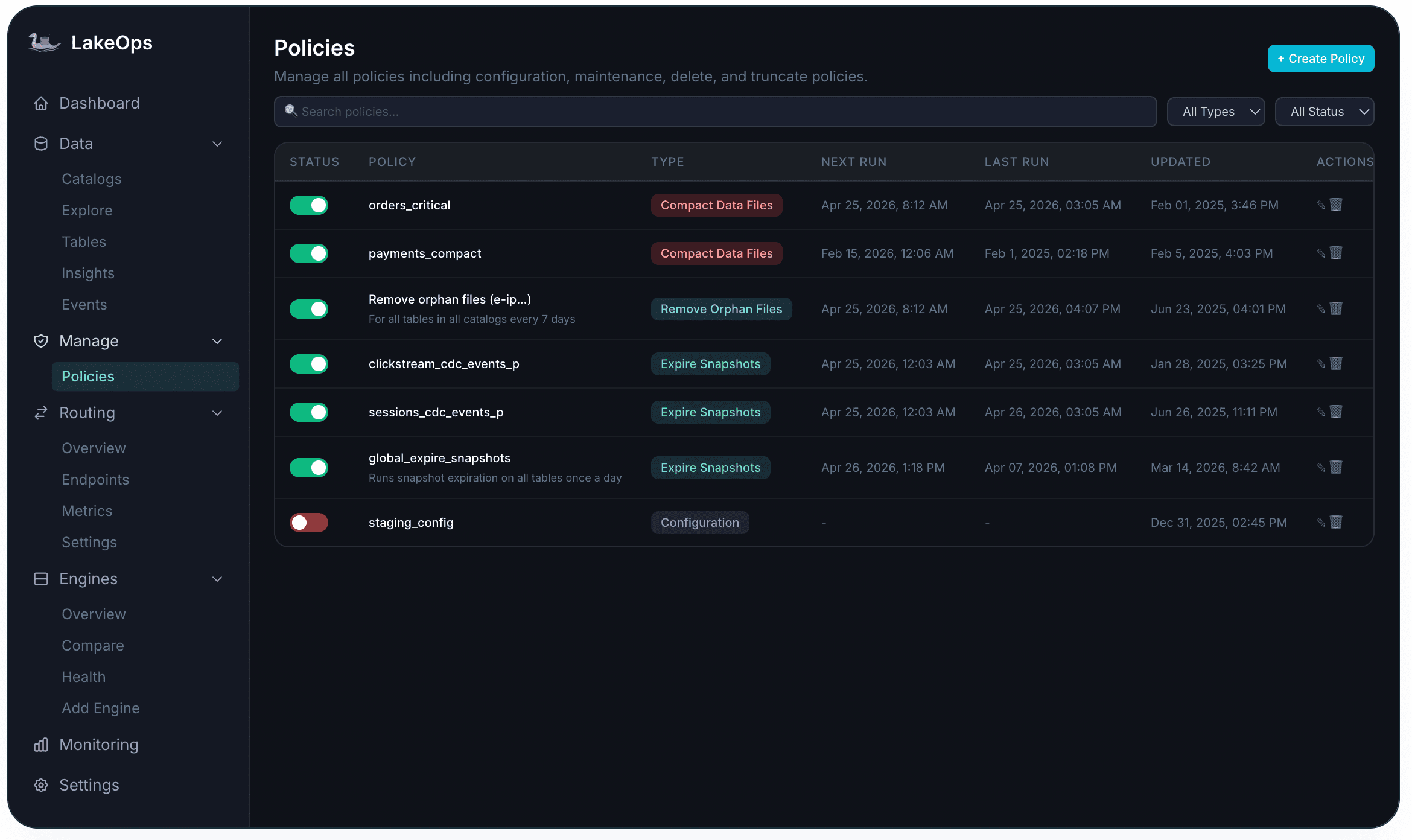Go to Explore in the sidebar

87,211
